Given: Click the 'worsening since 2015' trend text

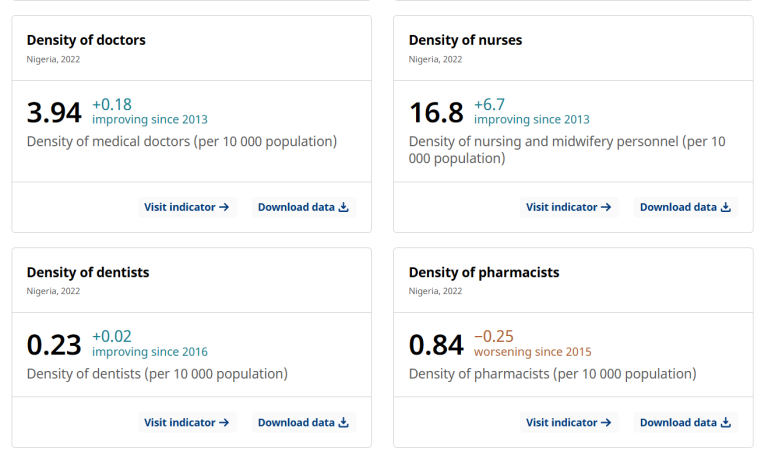Looking at the screenshot, I should coord(532,352).
